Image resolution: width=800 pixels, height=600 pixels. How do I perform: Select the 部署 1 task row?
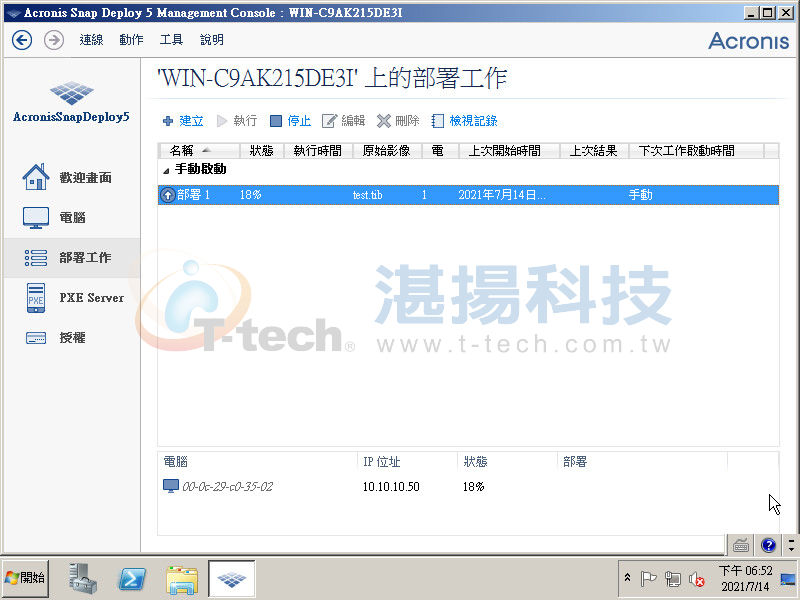click(x=468, y=195)
